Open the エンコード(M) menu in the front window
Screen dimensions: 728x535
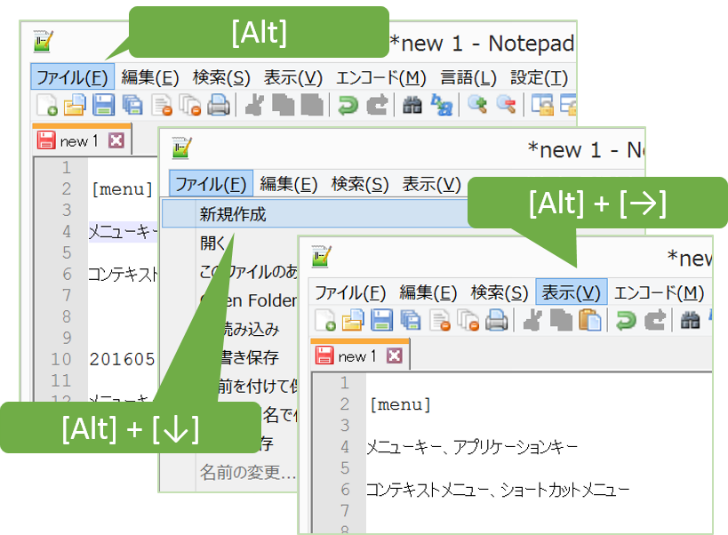coord(659,293)
